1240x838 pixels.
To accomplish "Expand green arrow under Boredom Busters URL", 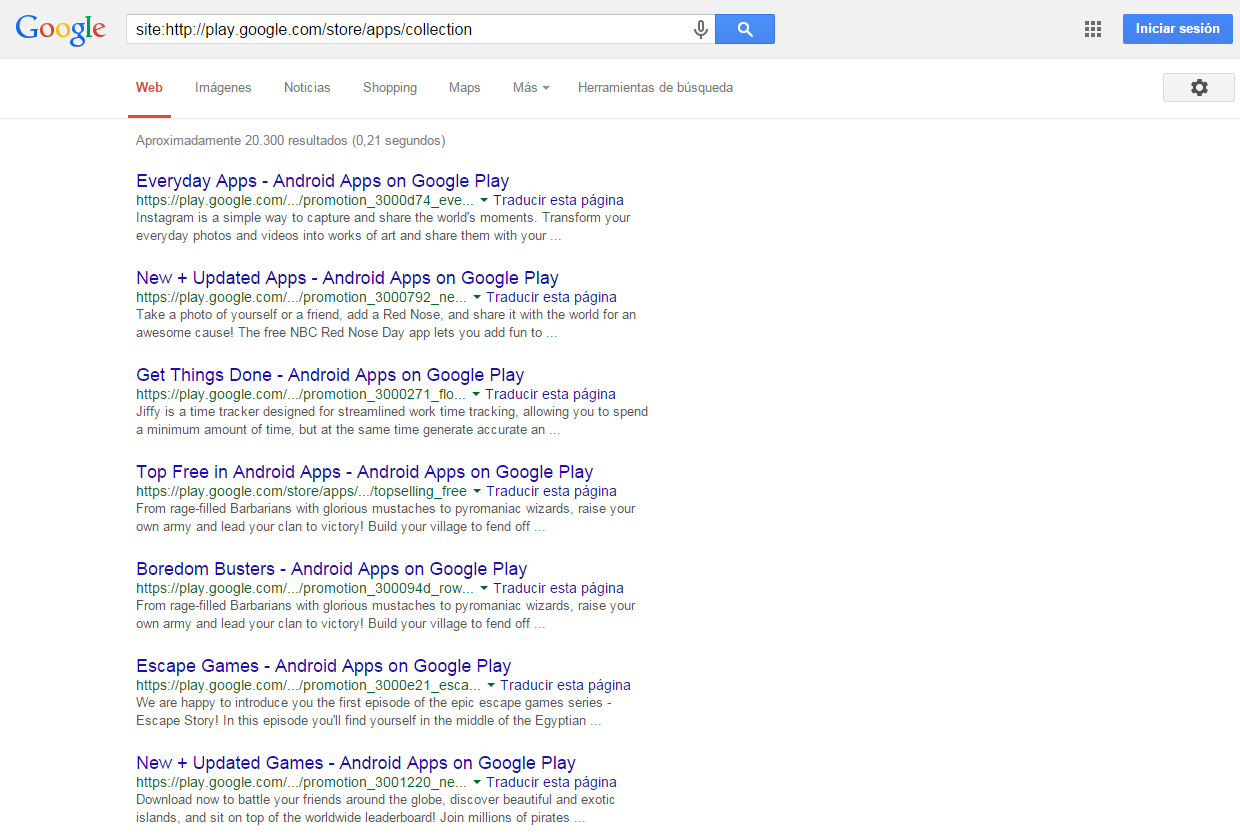I will 484,588.
